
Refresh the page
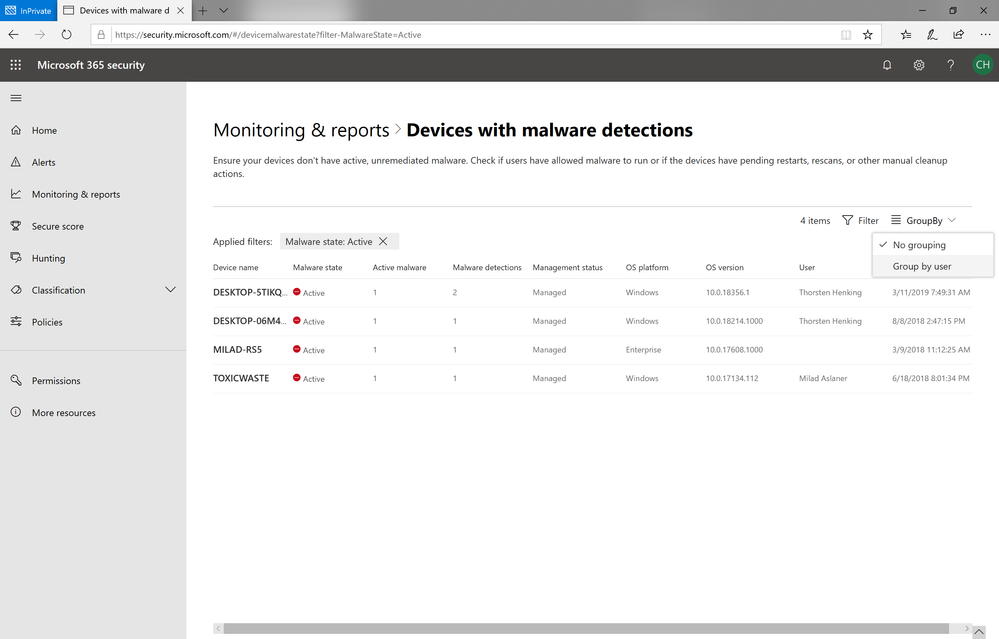tap(66, 35)
